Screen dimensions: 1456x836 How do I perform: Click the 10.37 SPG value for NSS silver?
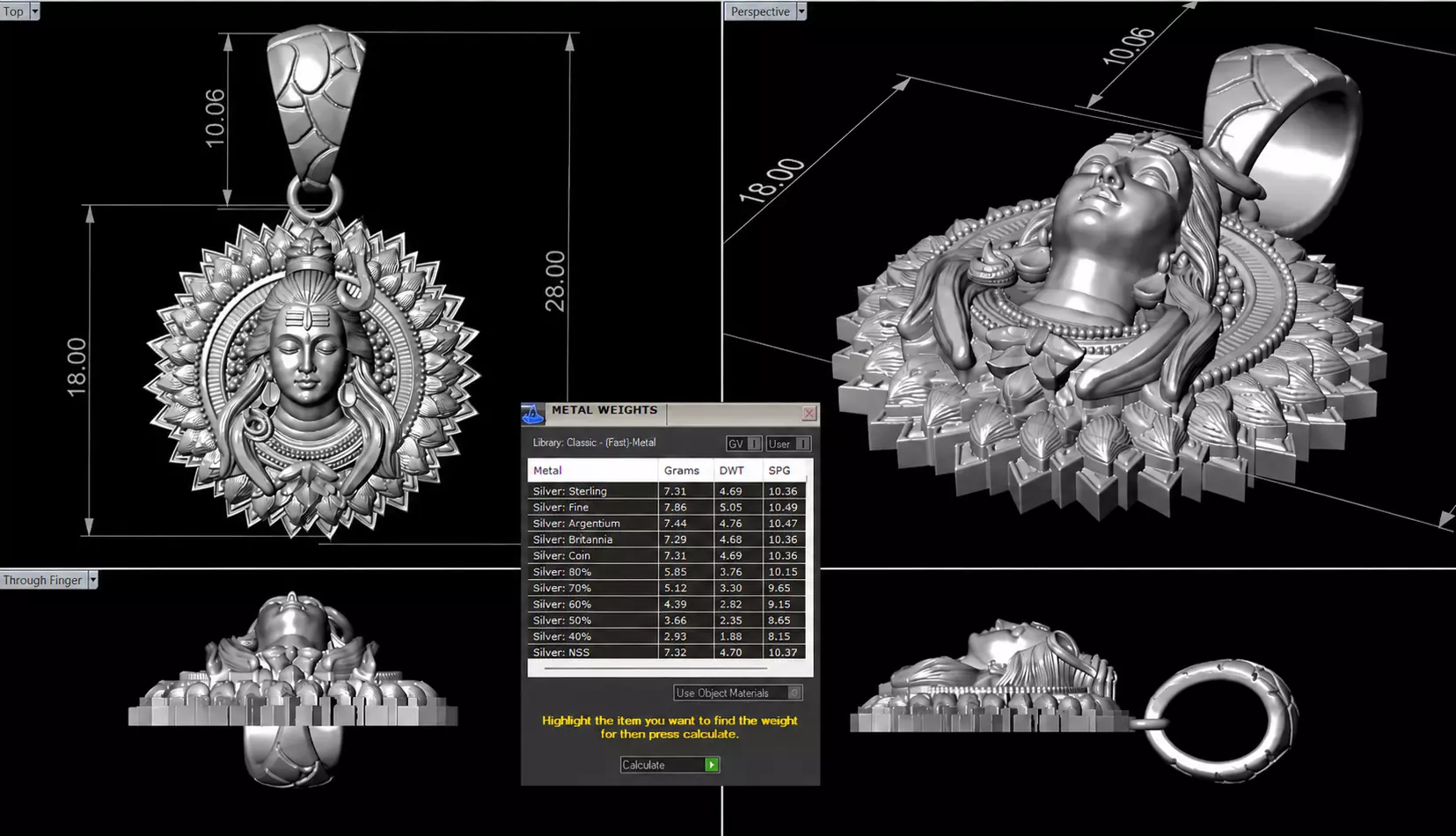point(783,652)
